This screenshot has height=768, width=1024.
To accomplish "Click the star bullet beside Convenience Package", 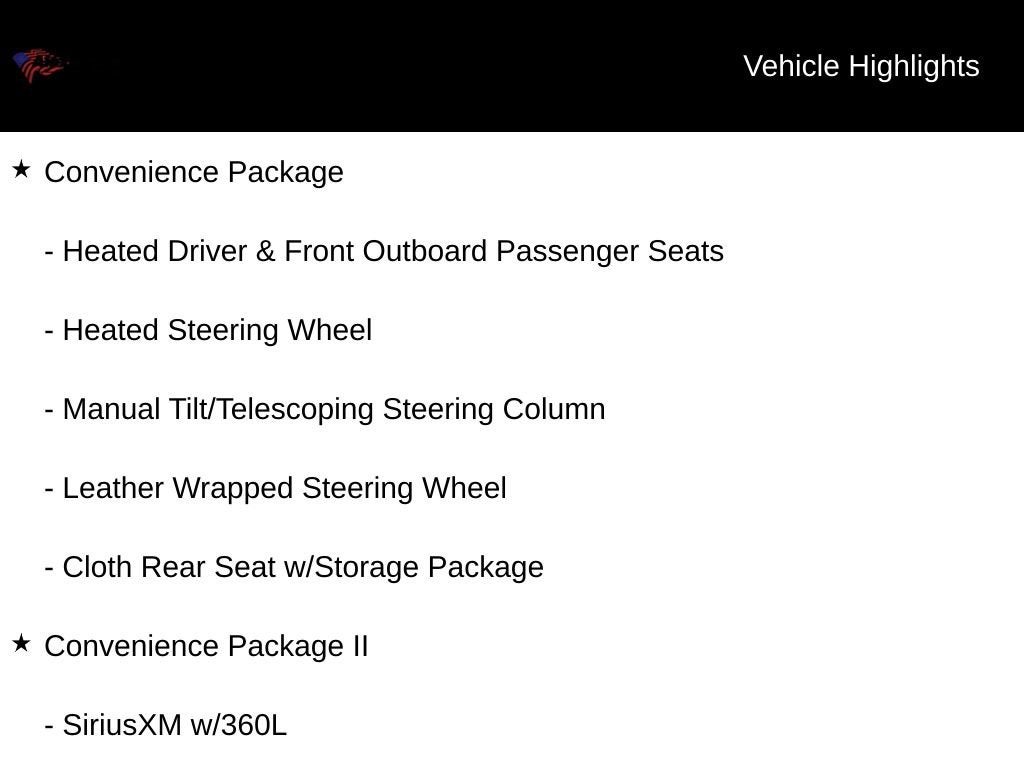I will (21, 170).
